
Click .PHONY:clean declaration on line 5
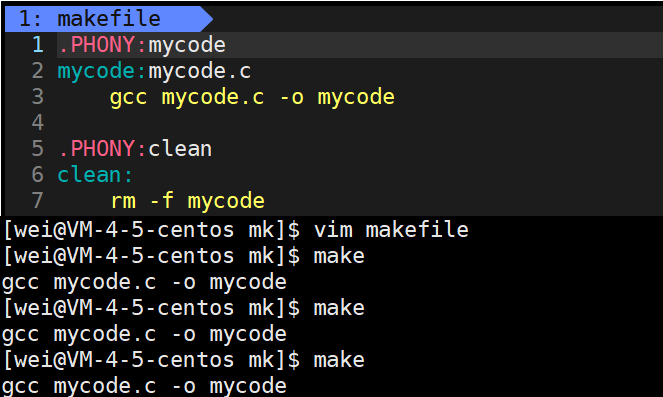[x=135, y=149]
